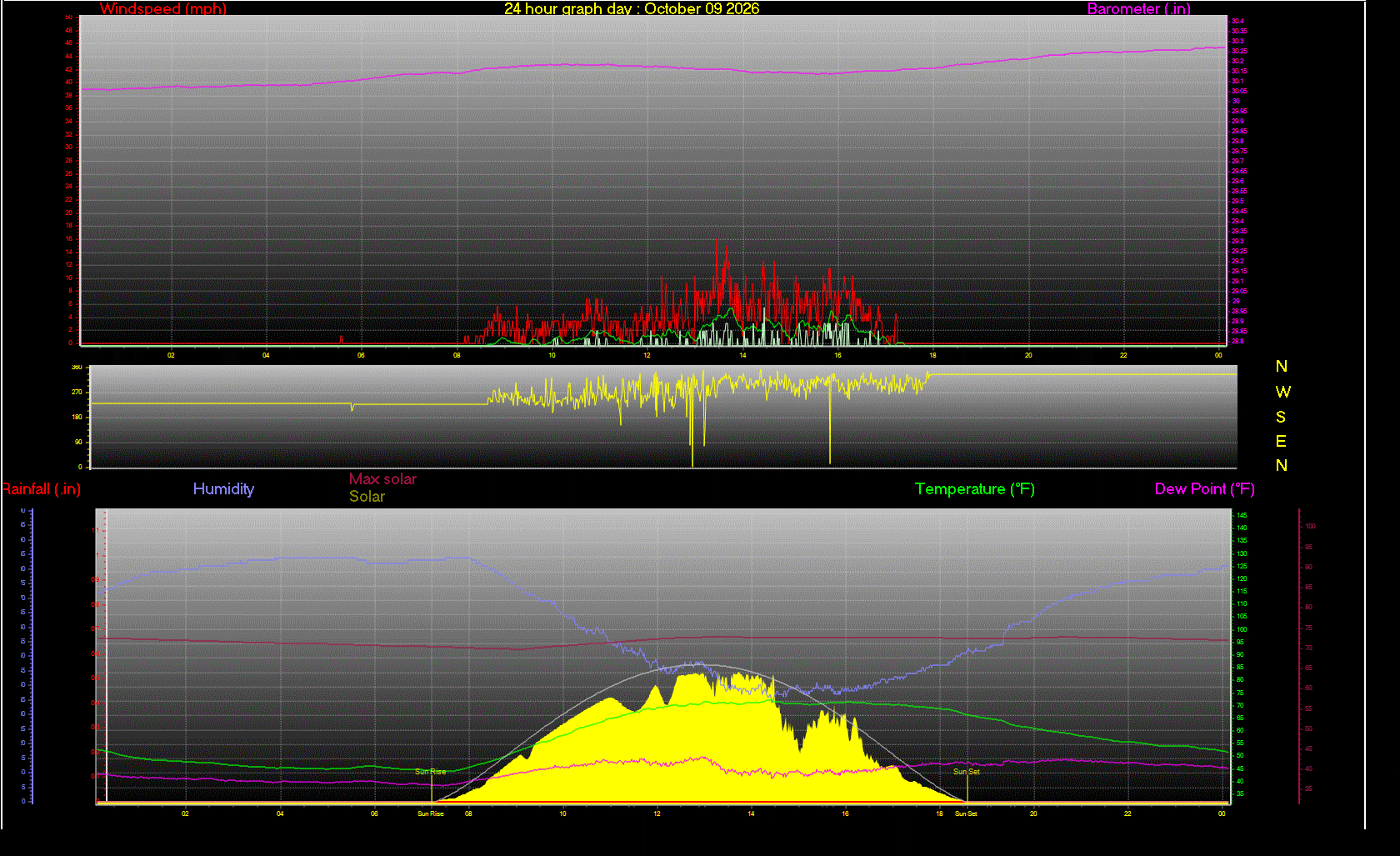Select the "24 hour graph day : October 09 2026" title

click(x=632, y=9)
